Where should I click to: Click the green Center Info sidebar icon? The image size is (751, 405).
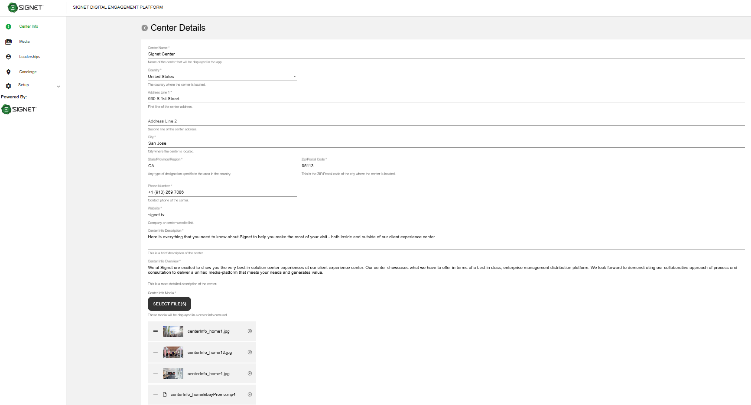(x=8, y=27)
